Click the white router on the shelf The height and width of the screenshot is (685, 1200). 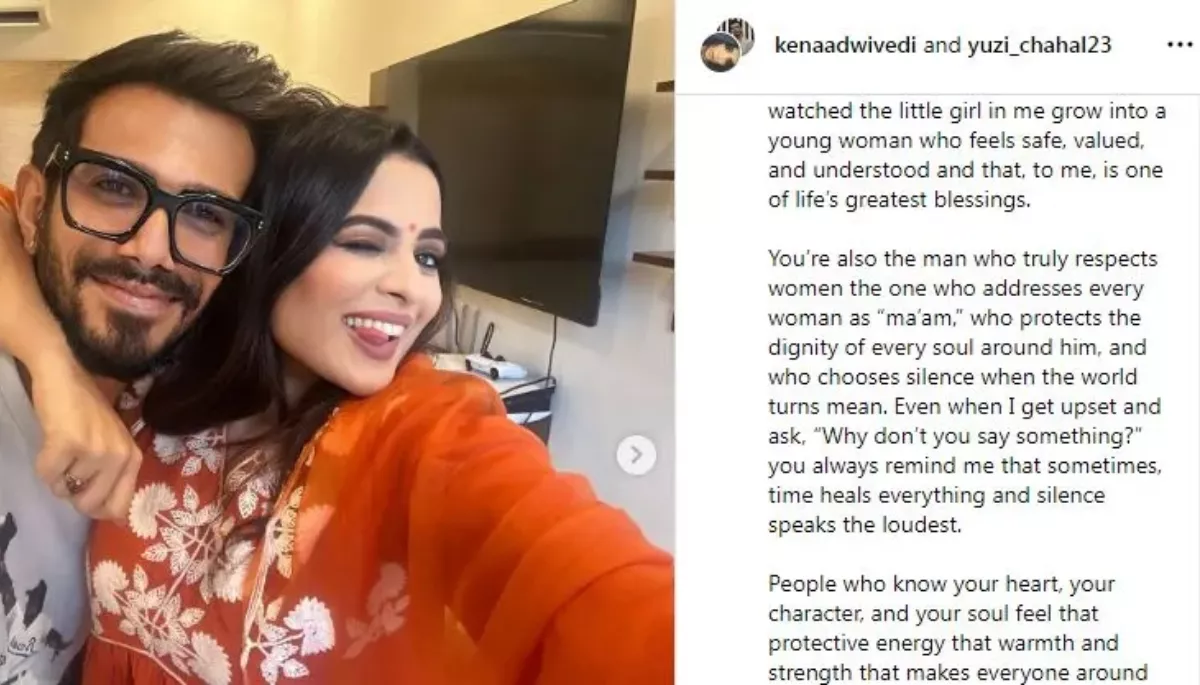(x=496, y=366)
